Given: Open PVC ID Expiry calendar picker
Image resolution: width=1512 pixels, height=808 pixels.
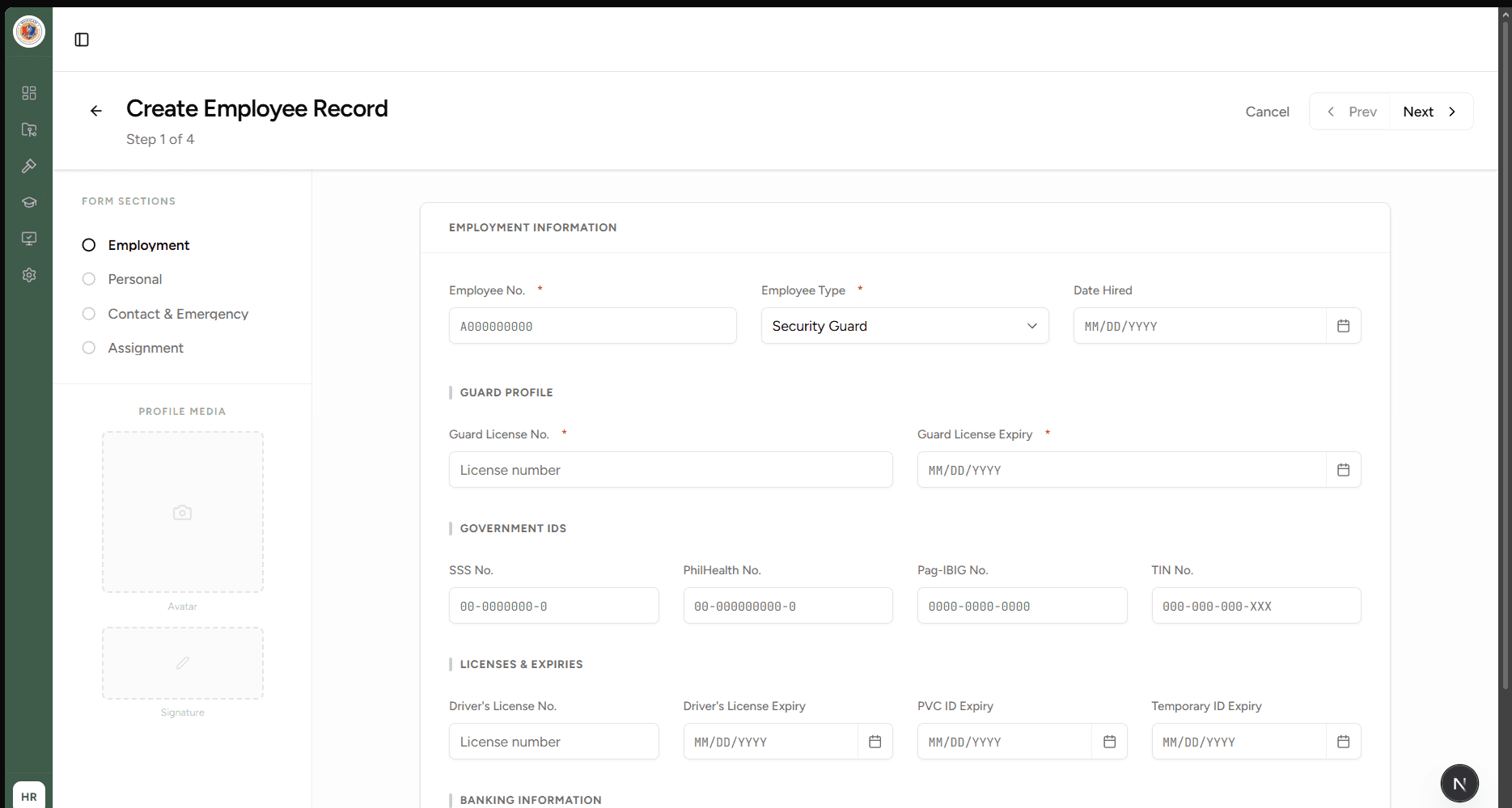Looking at the screenshot, I should (x=1110, y=742).
